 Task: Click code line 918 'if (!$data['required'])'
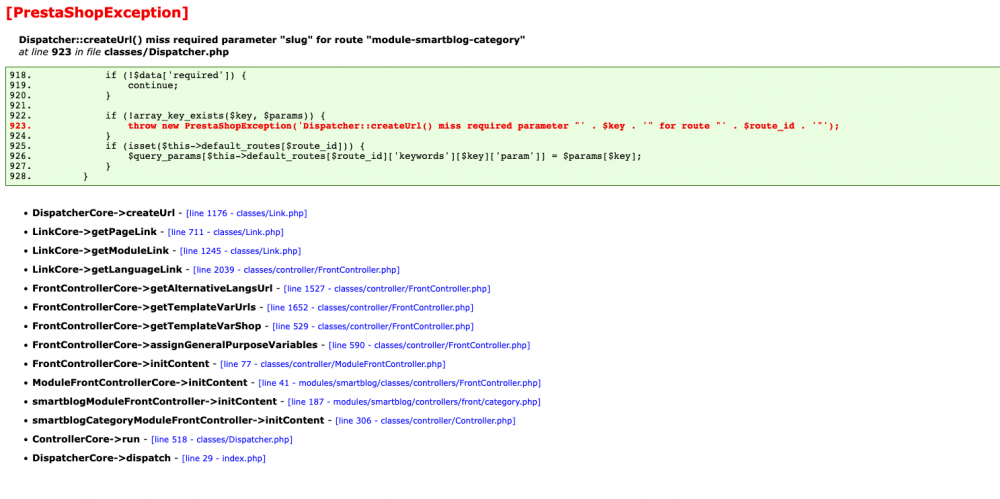tap(175, 75)
